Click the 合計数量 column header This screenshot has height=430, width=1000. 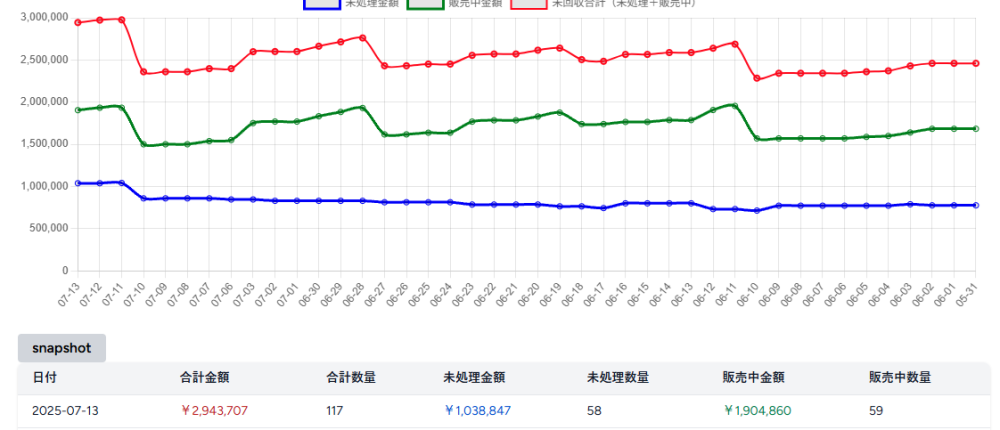351,378
